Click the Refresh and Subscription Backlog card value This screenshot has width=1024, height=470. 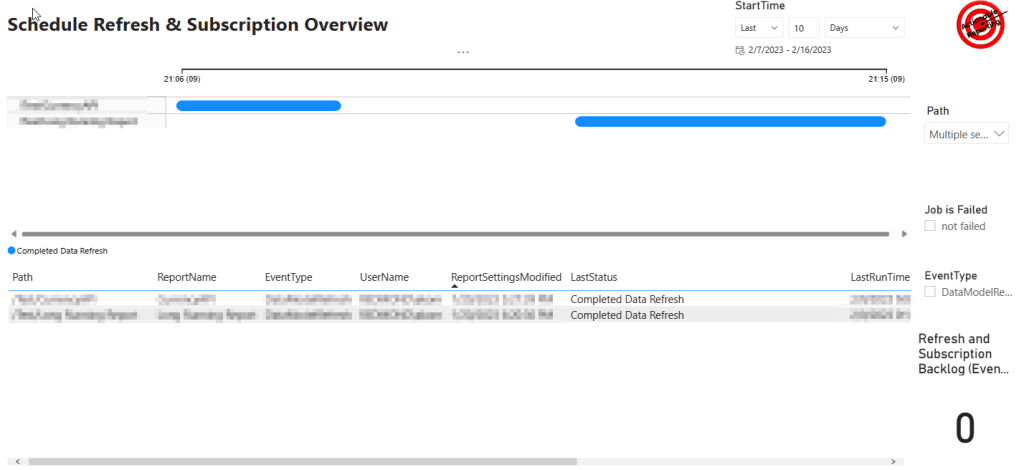(964, 428)
